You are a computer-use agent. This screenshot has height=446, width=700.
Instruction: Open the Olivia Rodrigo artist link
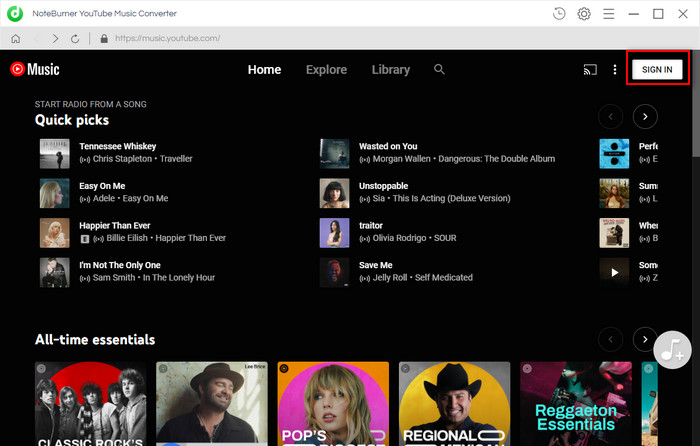(400, 238)
